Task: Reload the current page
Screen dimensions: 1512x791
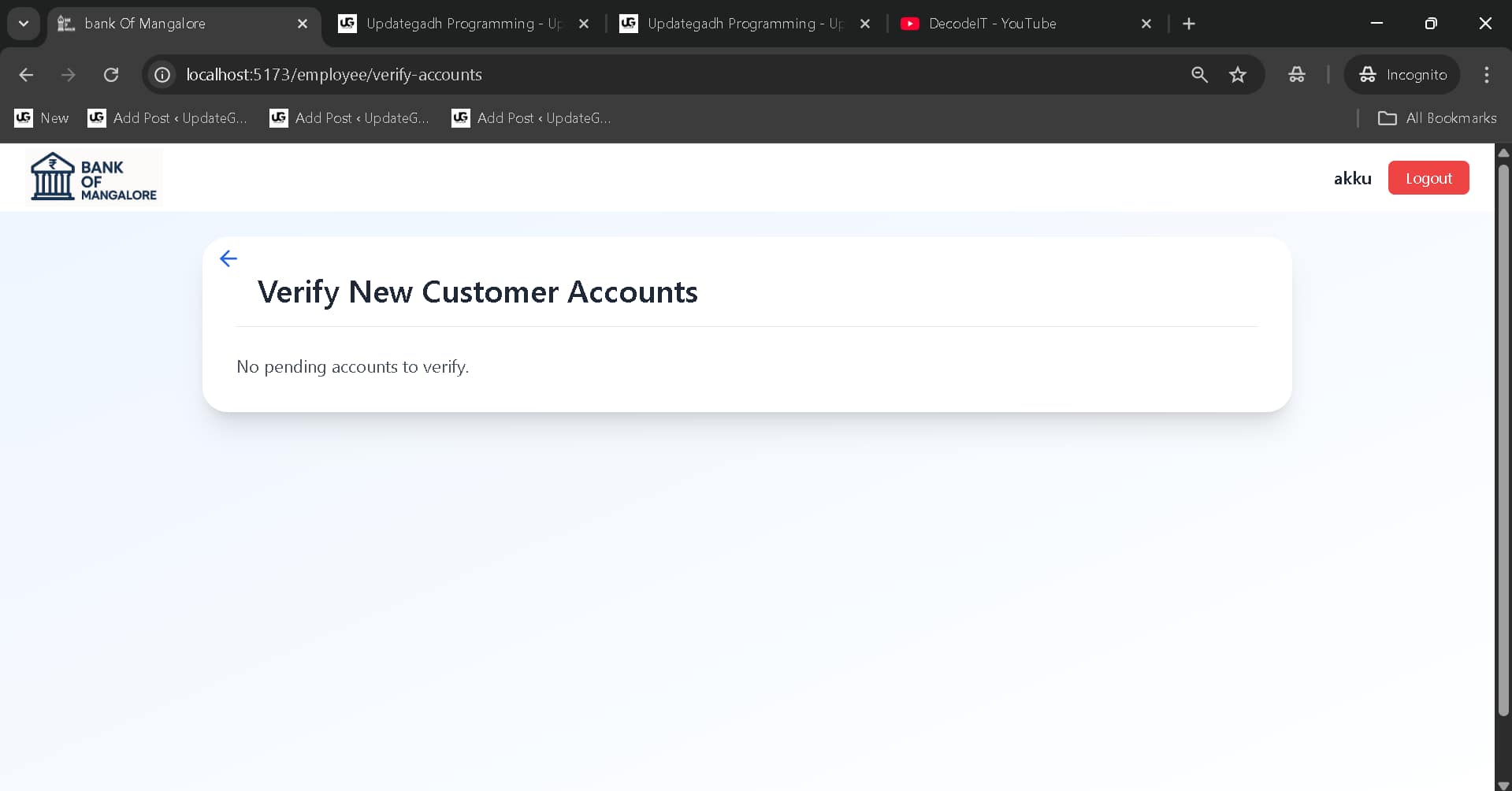Action: tap(111, 75)
